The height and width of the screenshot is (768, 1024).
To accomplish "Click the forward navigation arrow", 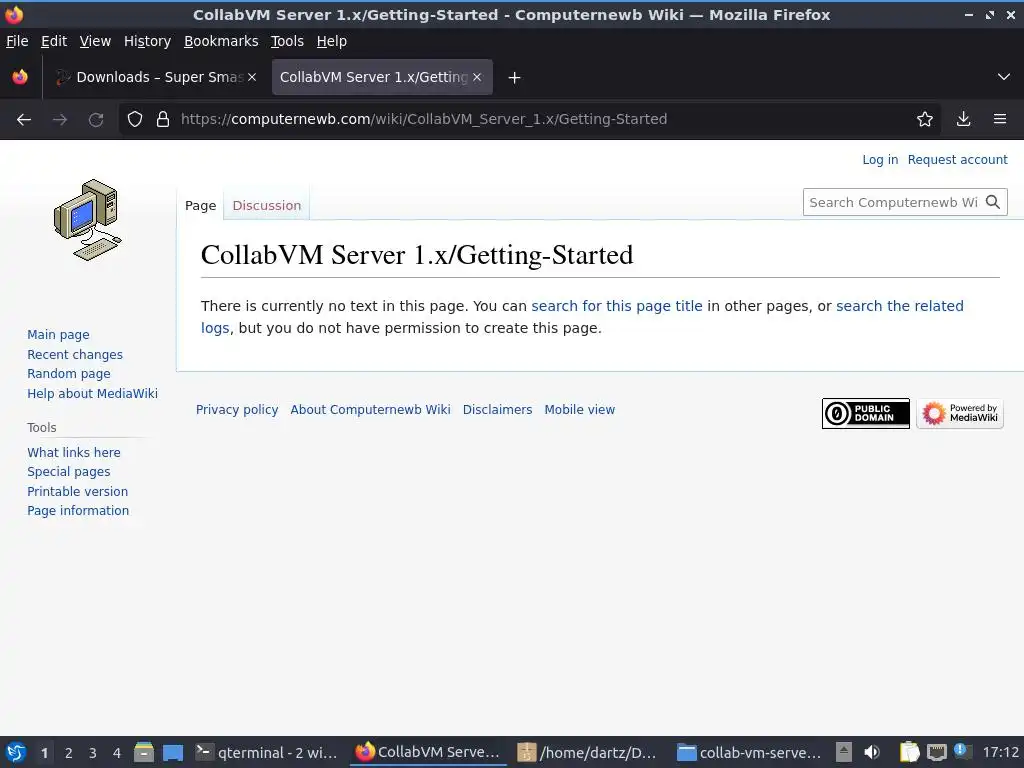I will pyautogui.click(x=59, y=119).
